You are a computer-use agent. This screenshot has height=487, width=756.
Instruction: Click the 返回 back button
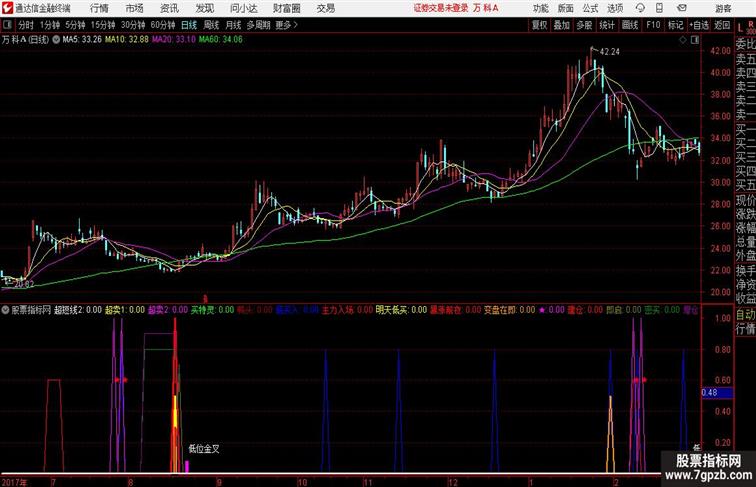(x=722, y=25)
